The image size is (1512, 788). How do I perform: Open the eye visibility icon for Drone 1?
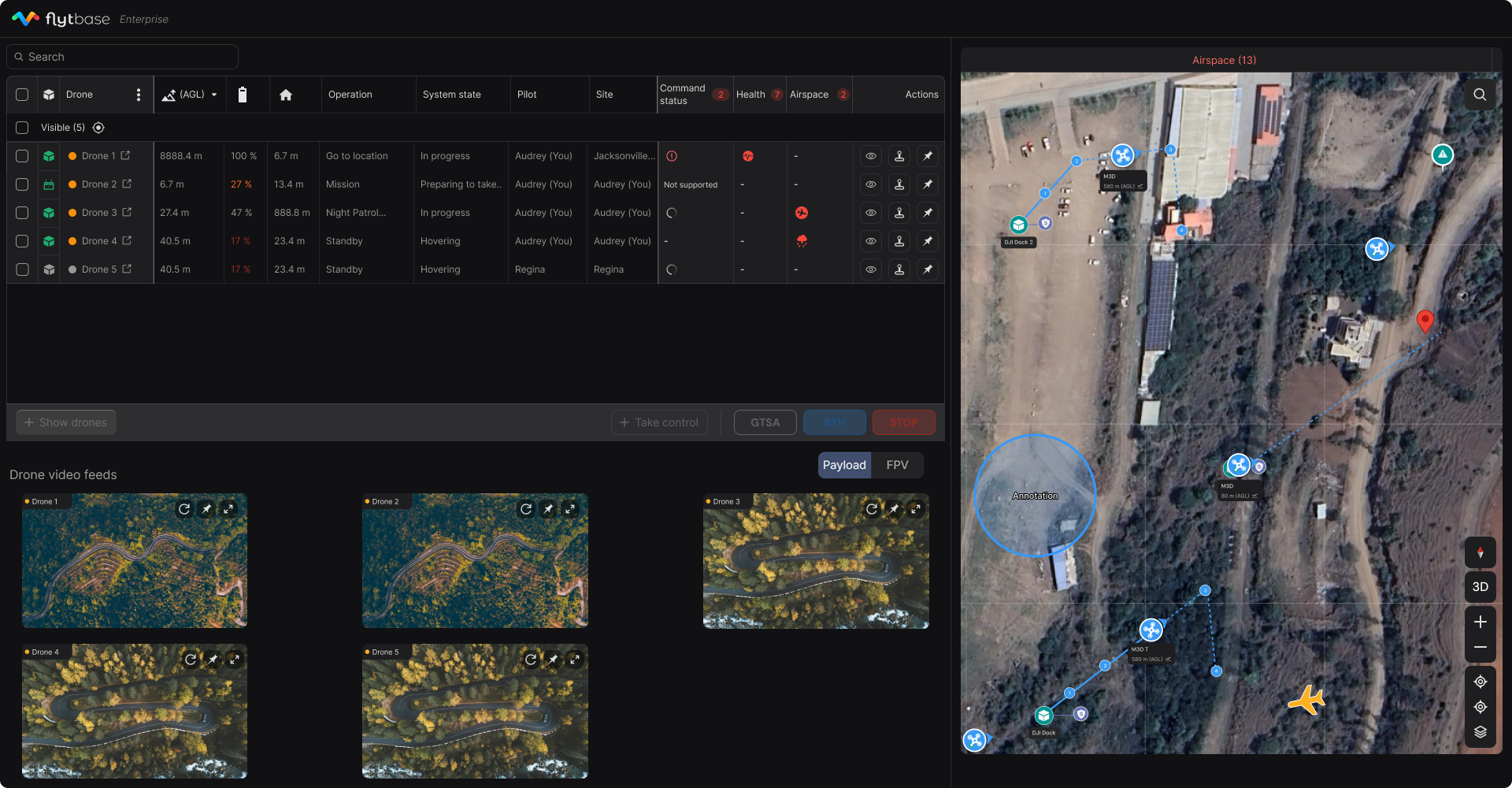point(870,156)
